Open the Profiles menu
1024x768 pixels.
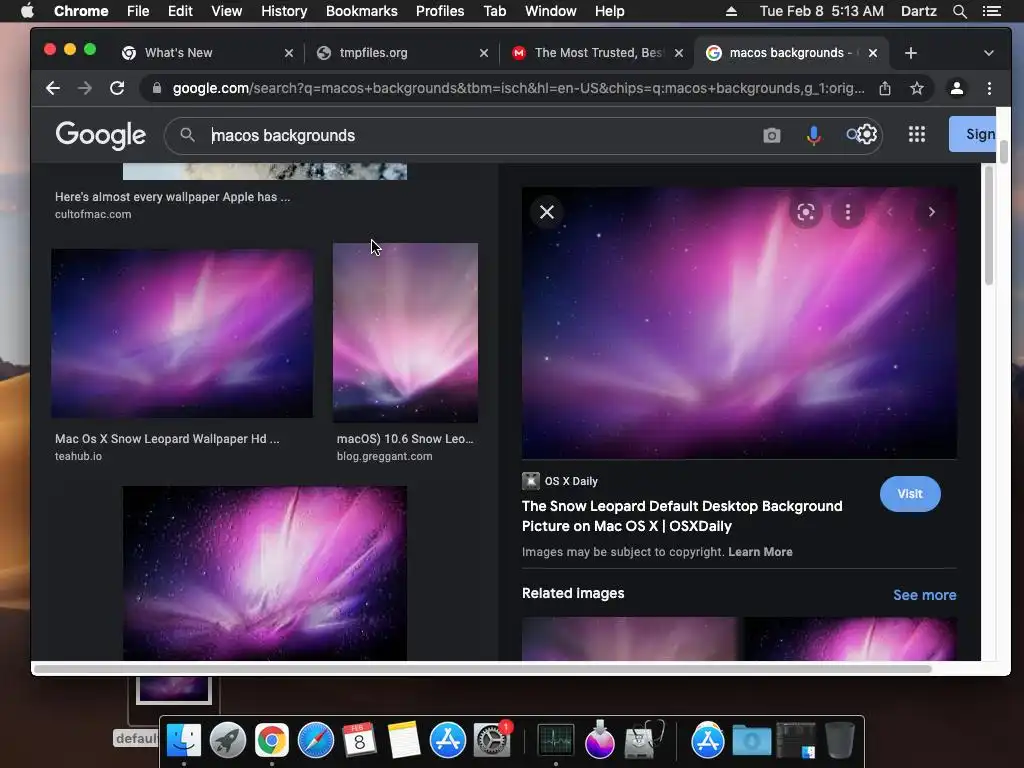tap(440, 11)
